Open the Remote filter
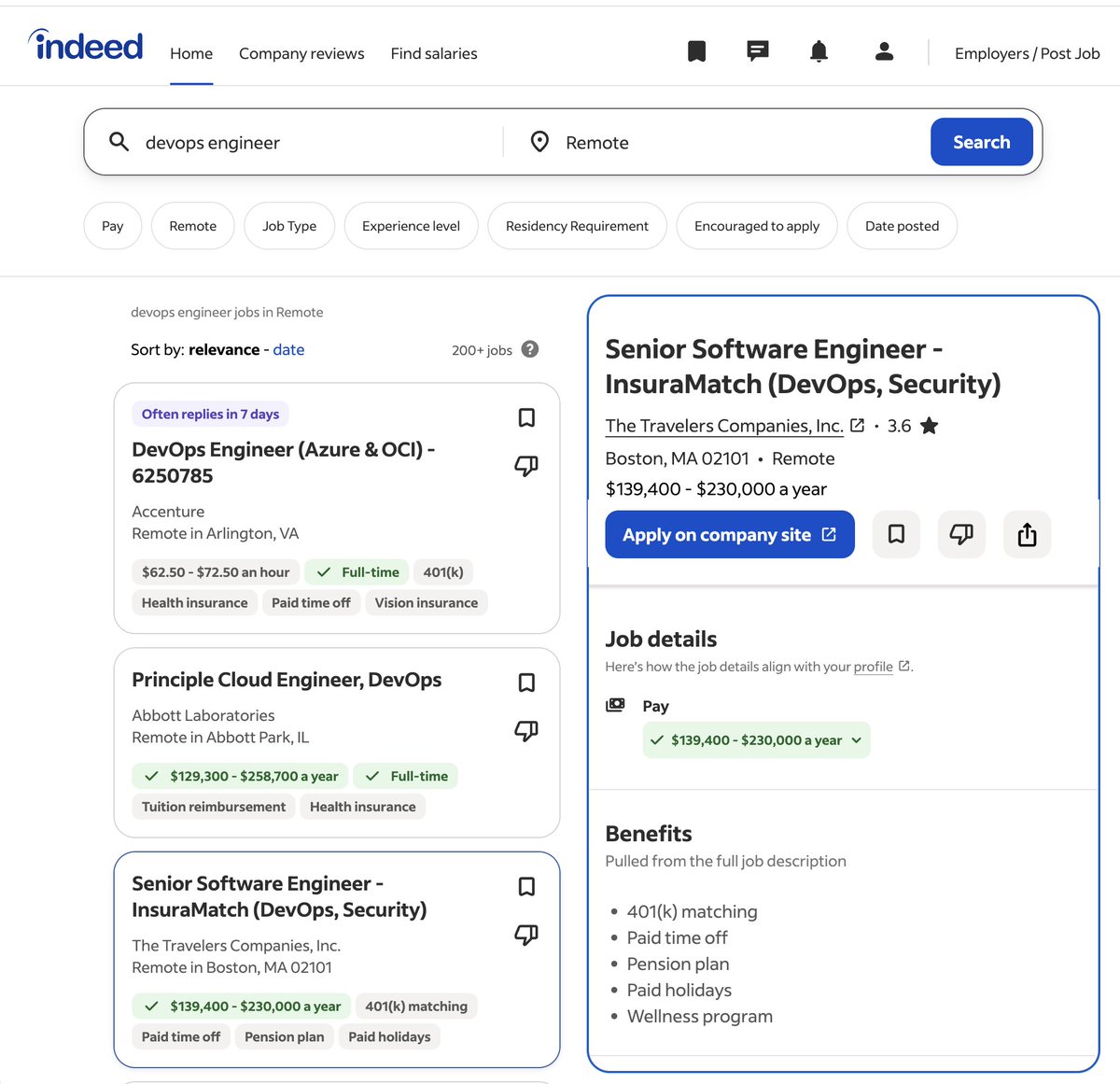1120x1084 pixels. point(193,226)
